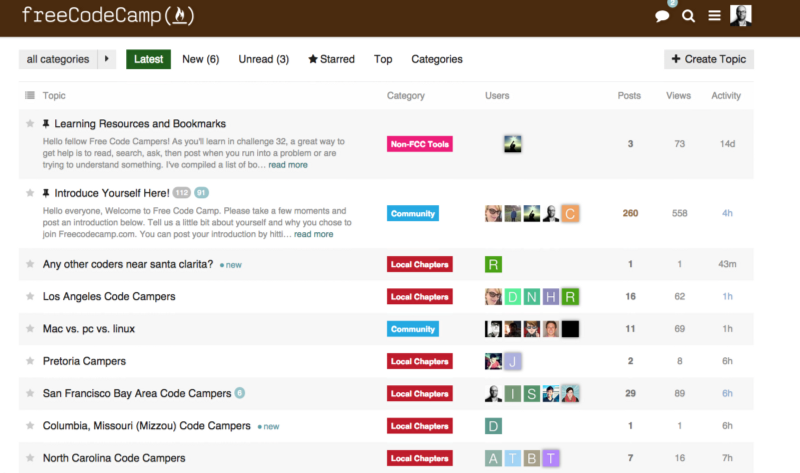Star the Learning Resources and Bookmarks topic
The image size is (800, 473).
click(x=30, y=123)
